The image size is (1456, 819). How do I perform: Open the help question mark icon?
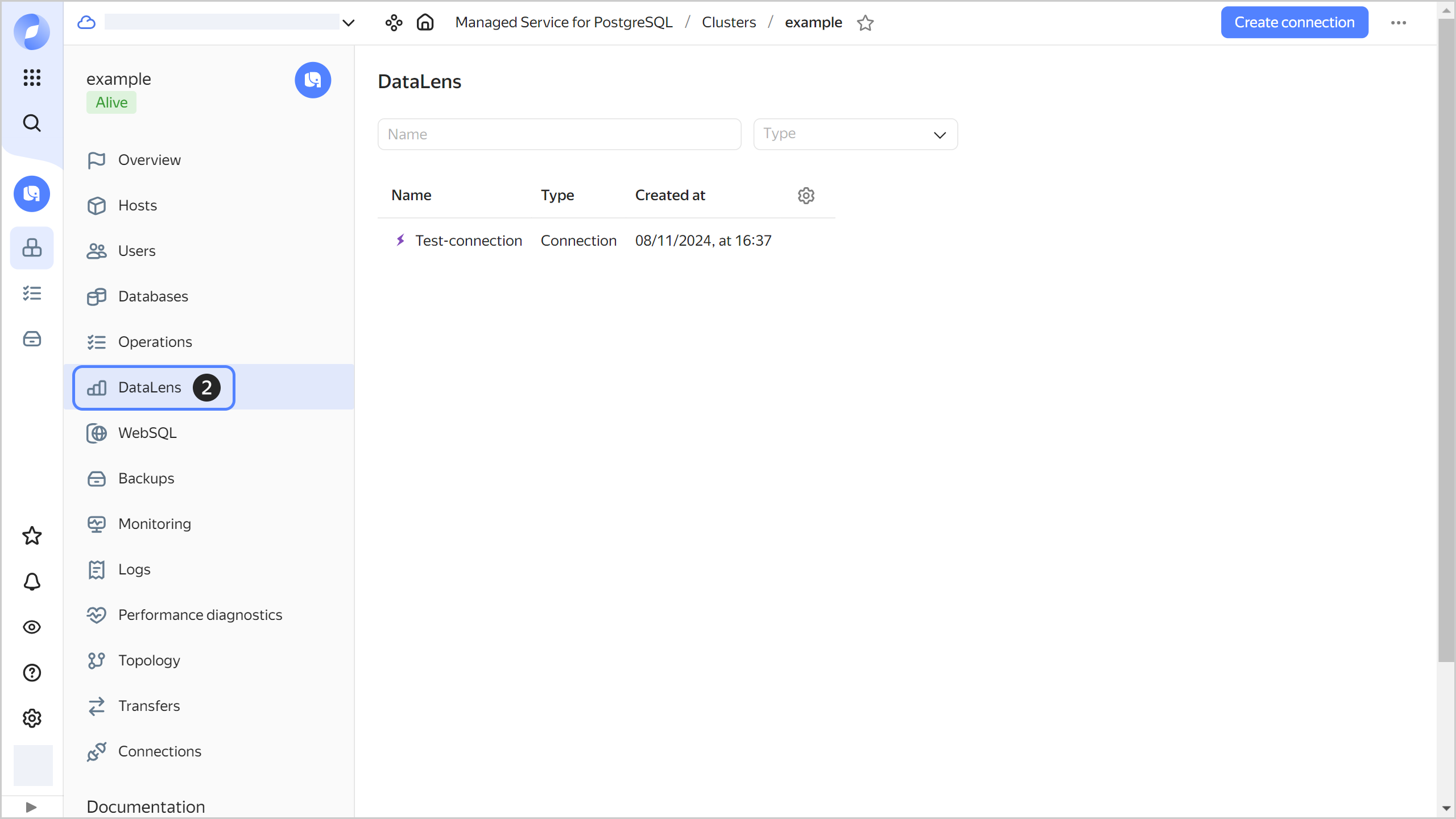[32, 673]
